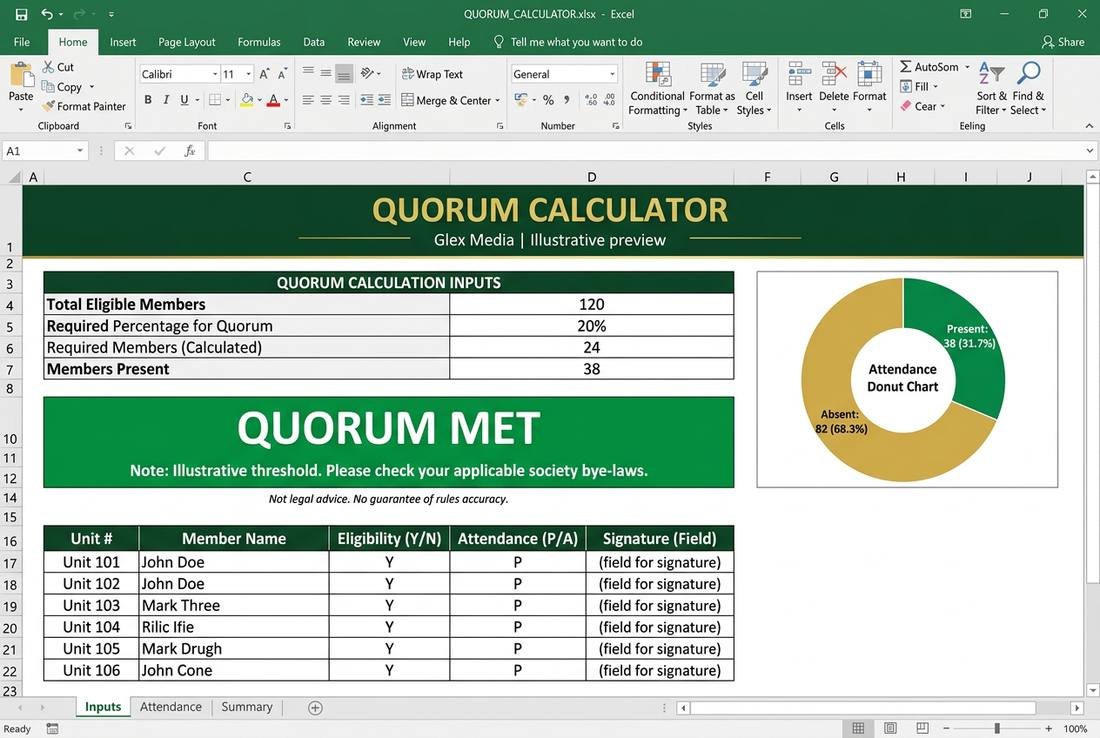This screenshot has height=738, width=1100.
Task: Open Format as Table gallery
Action: 712,88
